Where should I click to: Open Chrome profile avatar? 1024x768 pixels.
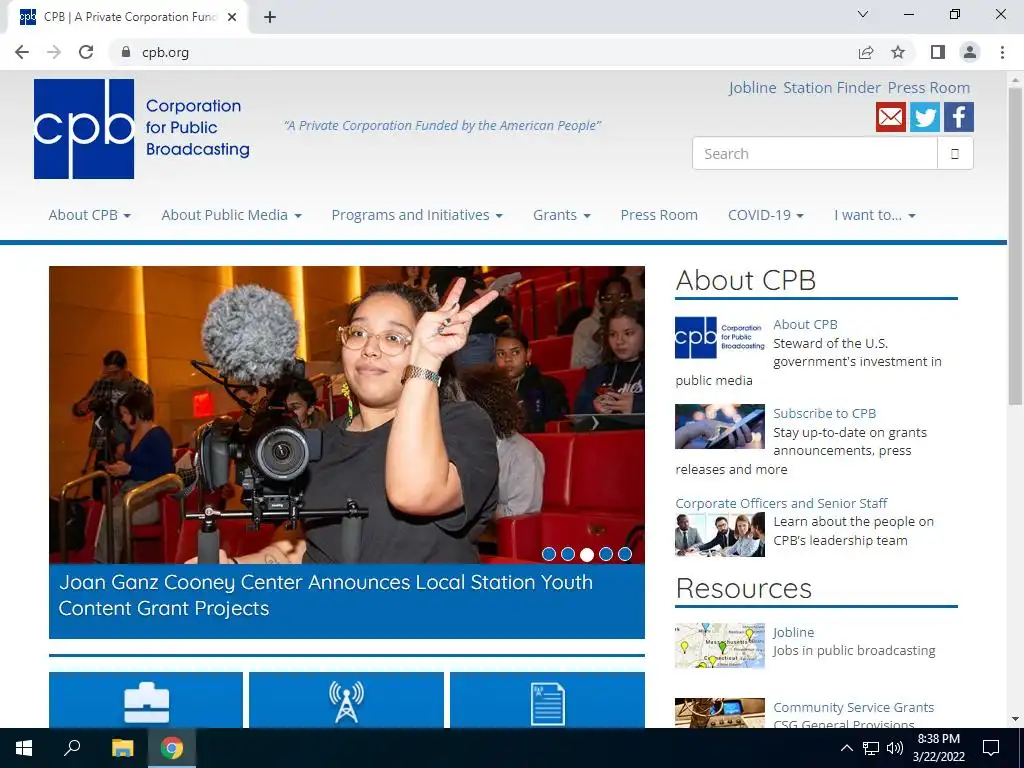[970, 52]
